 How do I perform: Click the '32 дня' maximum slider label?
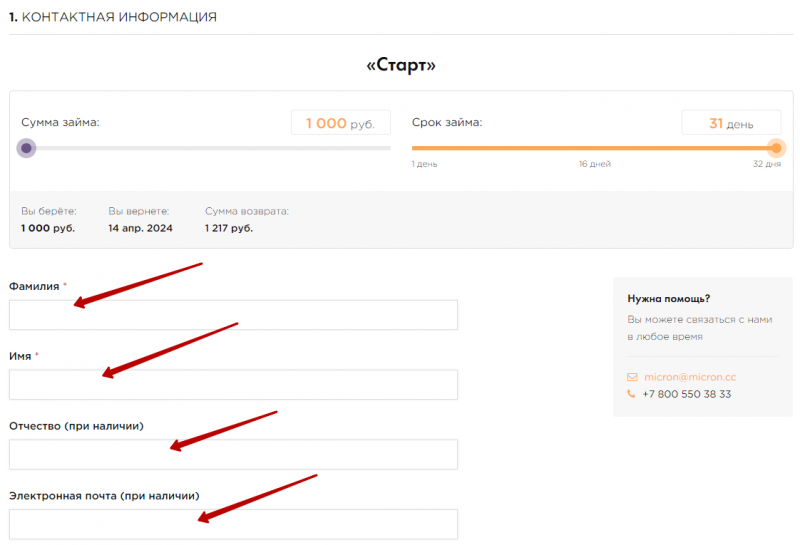pos(767,164)
